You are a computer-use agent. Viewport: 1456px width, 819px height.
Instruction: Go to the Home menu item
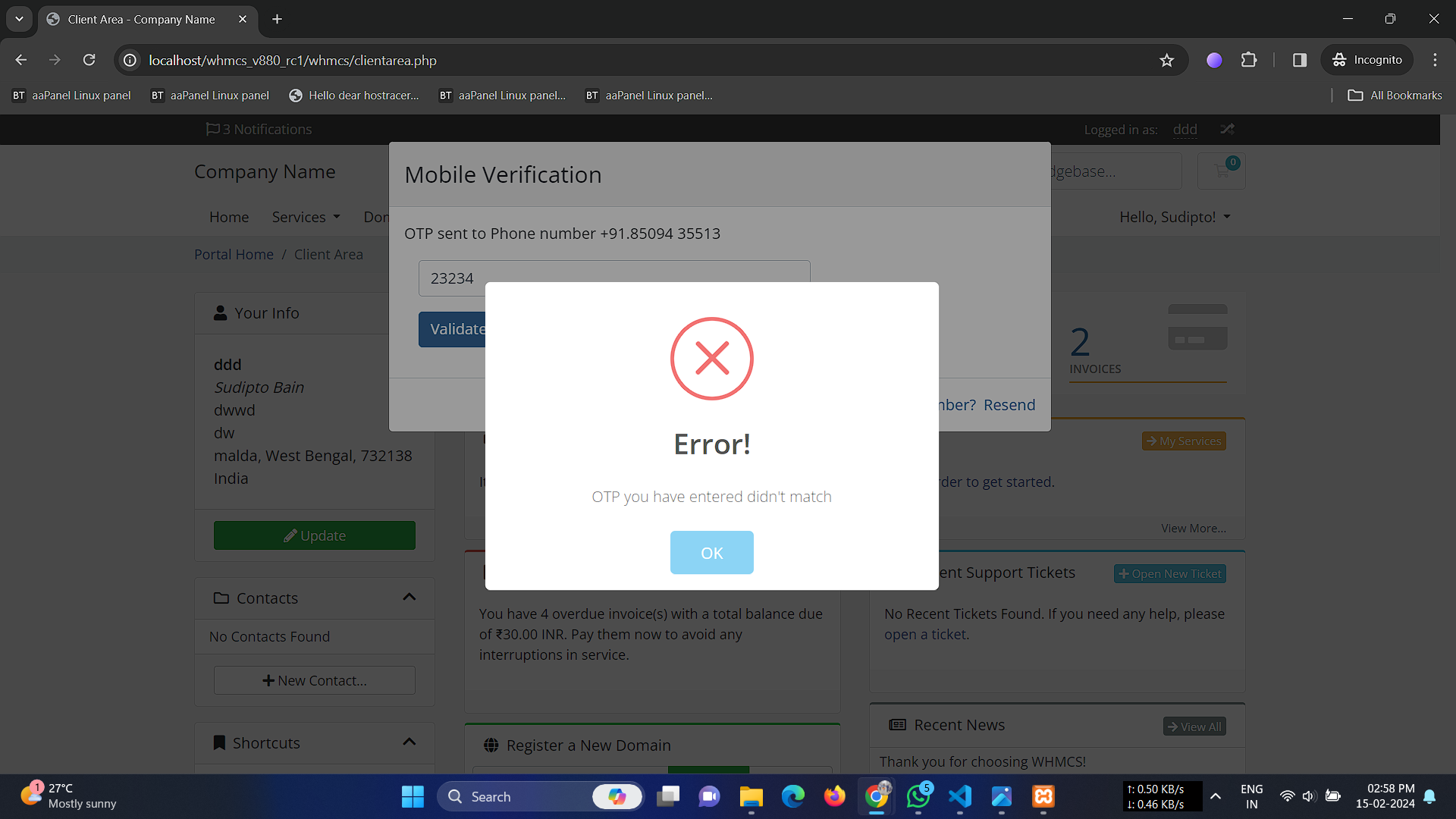point(229,217)
